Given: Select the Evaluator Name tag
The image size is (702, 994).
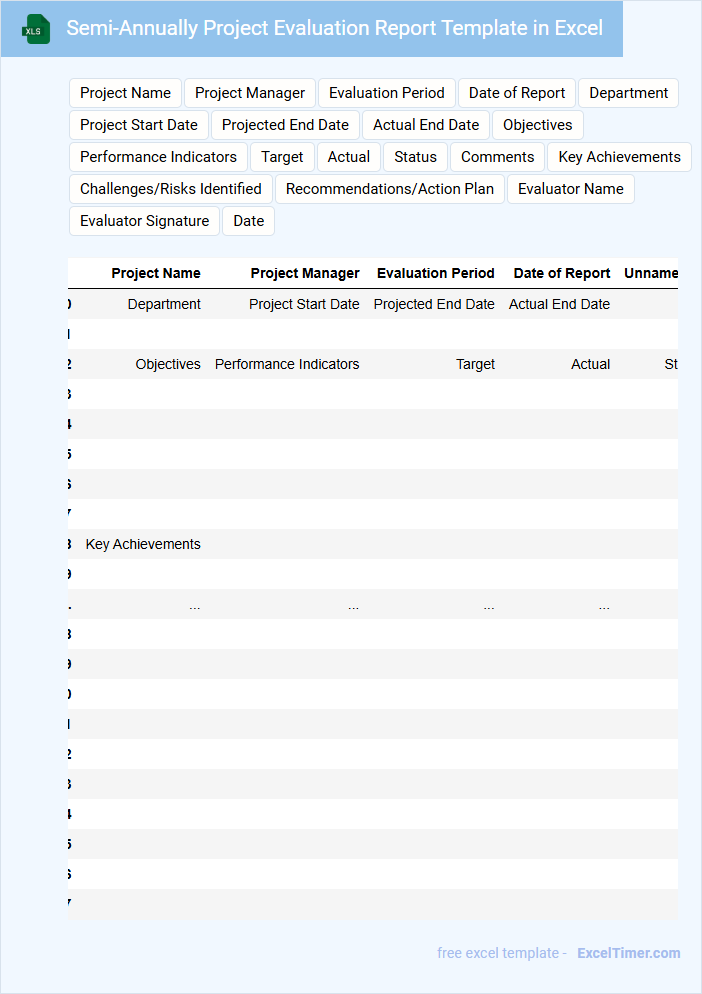Looking at the screenshot, I should [x=571, y=189].
